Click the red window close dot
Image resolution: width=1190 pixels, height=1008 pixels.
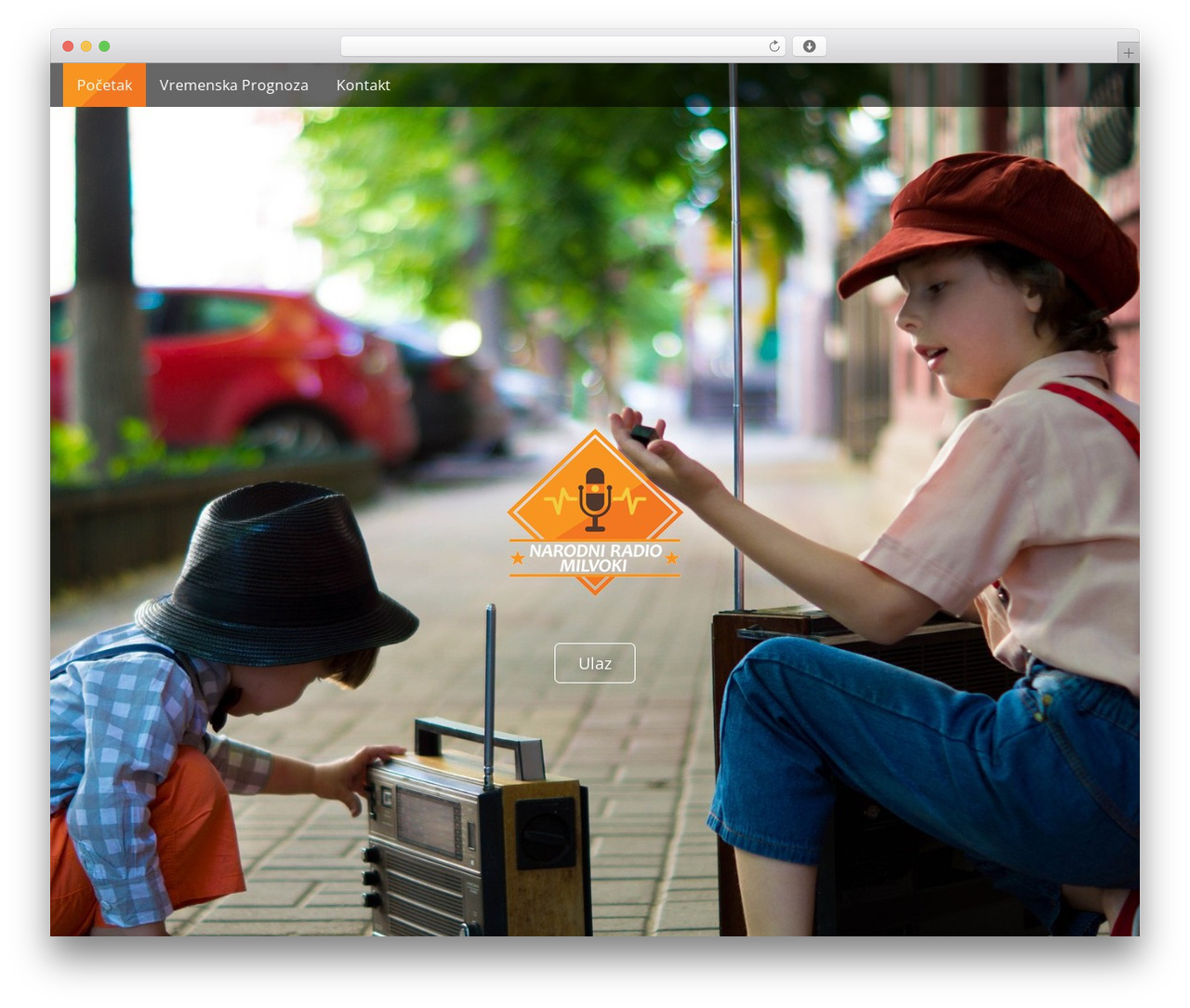(68, 46)
